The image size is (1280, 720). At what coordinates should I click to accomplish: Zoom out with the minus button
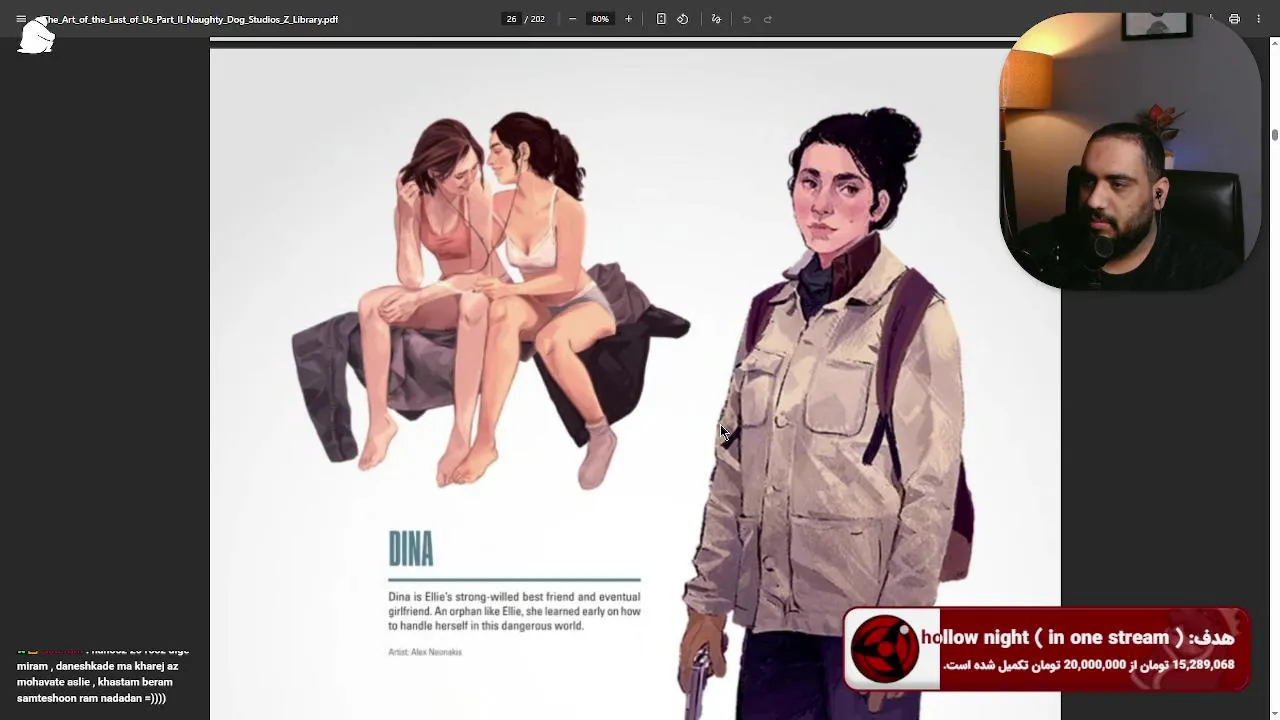point(572,19)
